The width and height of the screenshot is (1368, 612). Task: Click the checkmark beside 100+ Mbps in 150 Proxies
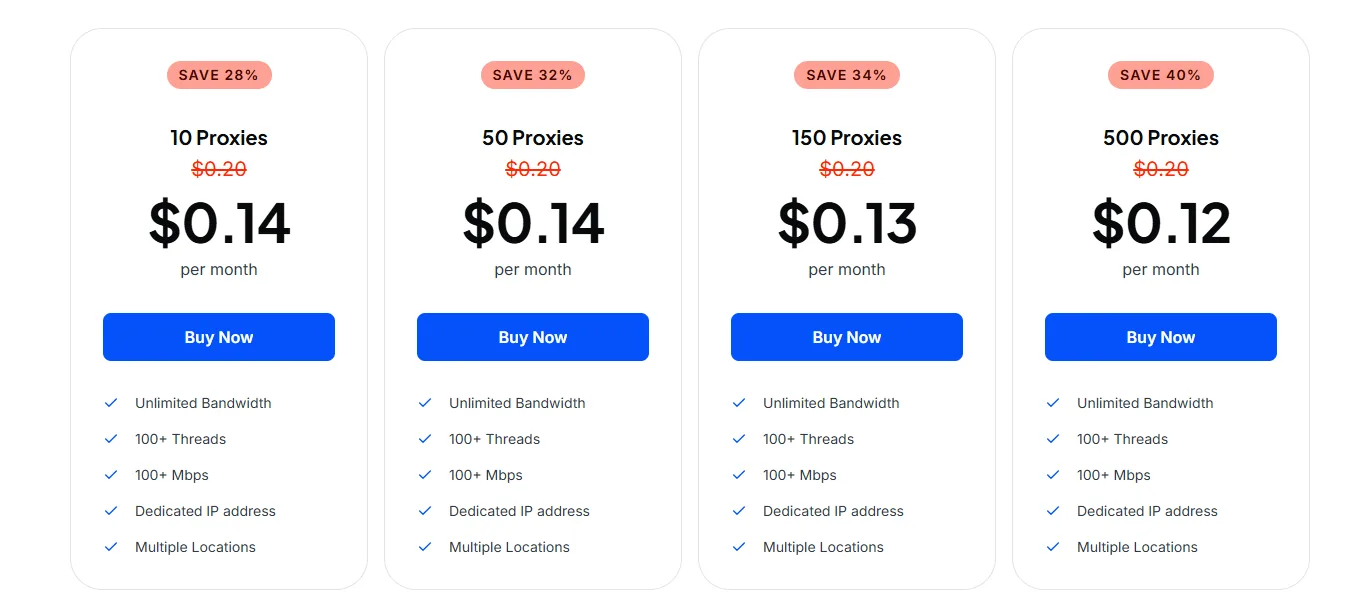tap(739, 475)
